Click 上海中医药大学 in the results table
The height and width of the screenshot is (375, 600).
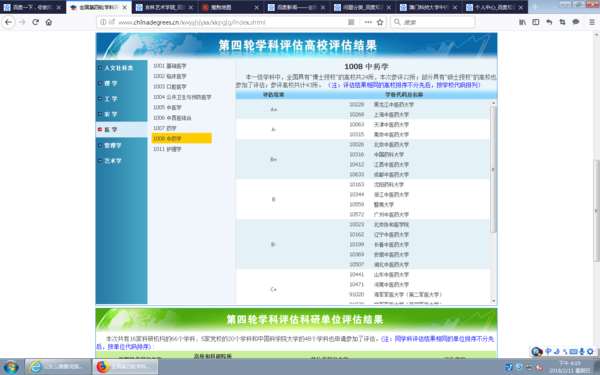391,114
